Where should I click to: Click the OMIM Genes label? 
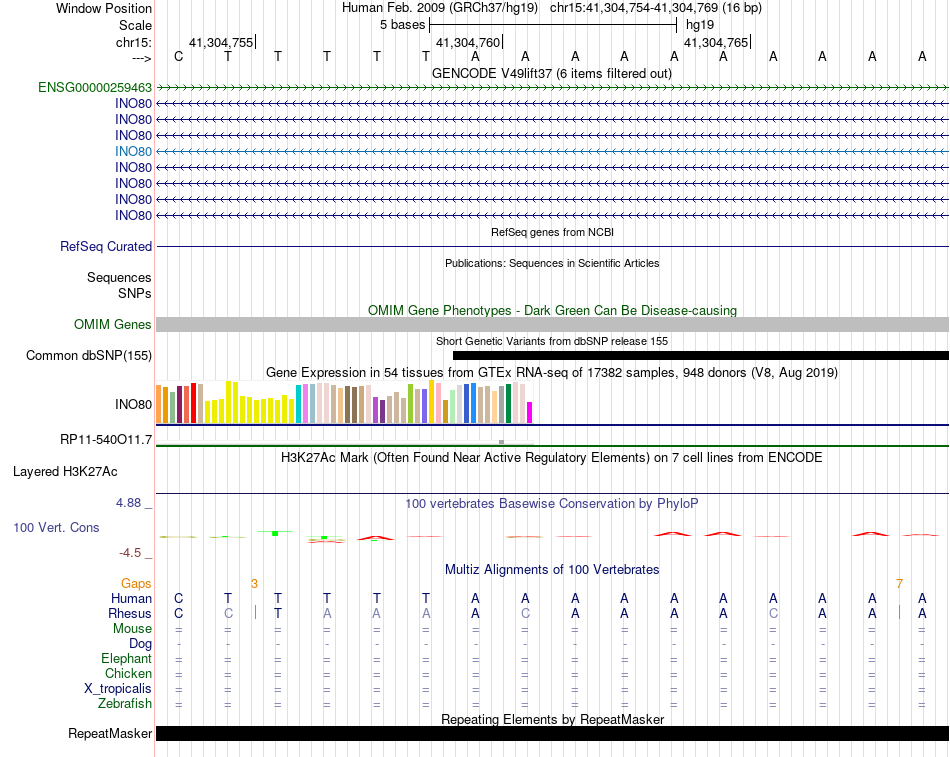pos(112,324)
